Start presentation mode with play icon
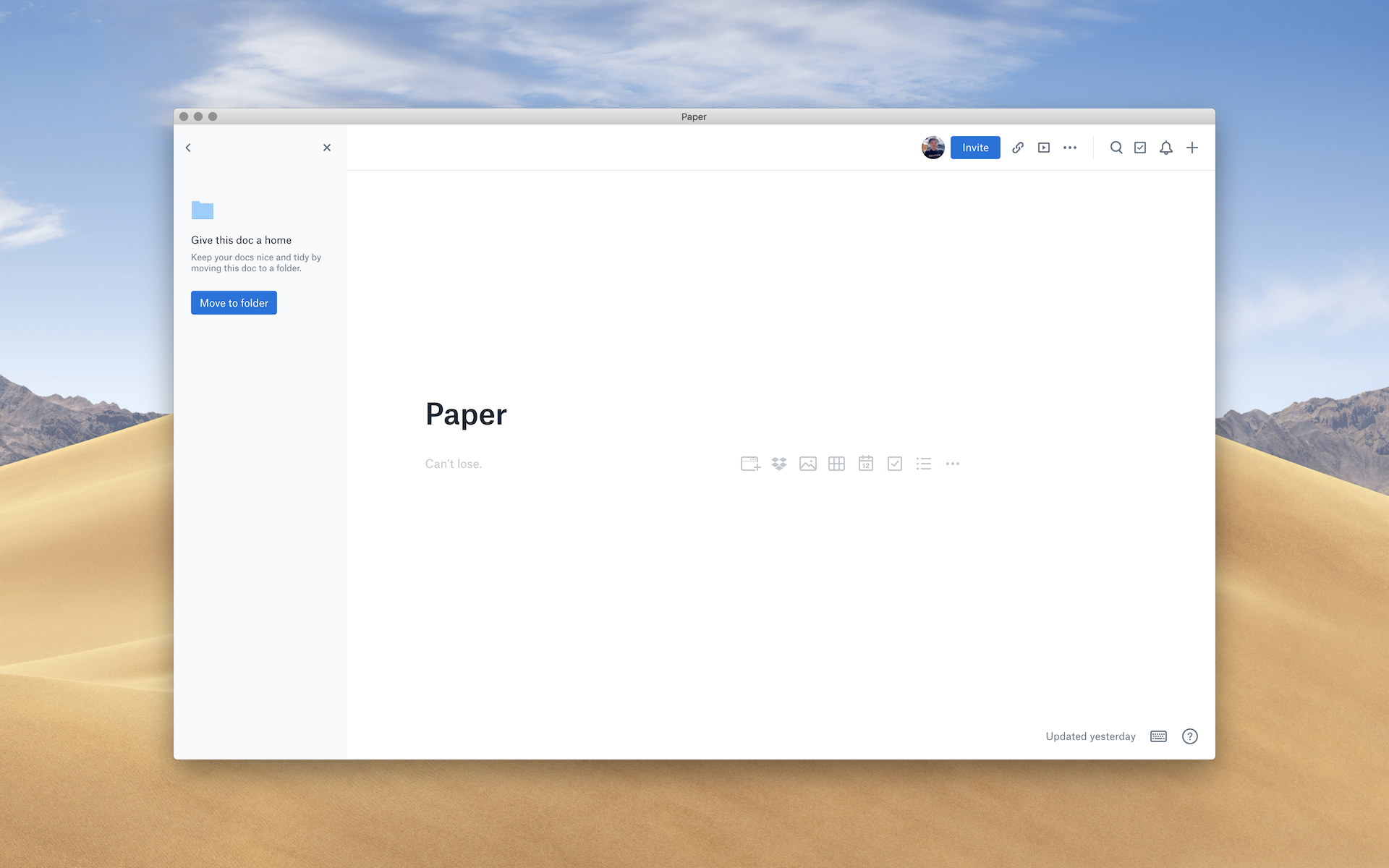Image resolution: width=1389 pixels, height=868 pixels. 1043,148
